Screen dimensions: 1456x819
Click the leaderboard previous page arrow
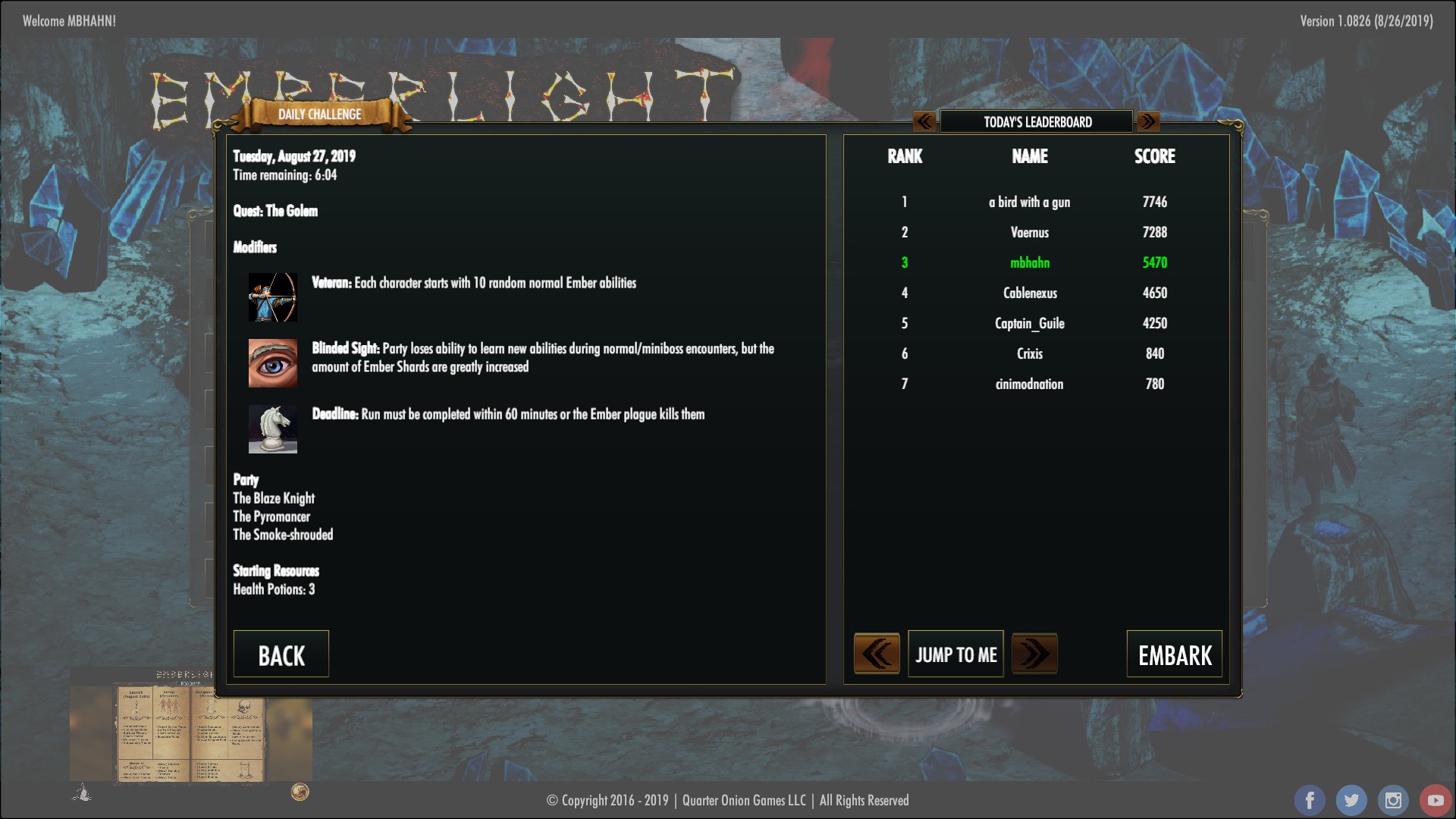(x=923, y=121)
